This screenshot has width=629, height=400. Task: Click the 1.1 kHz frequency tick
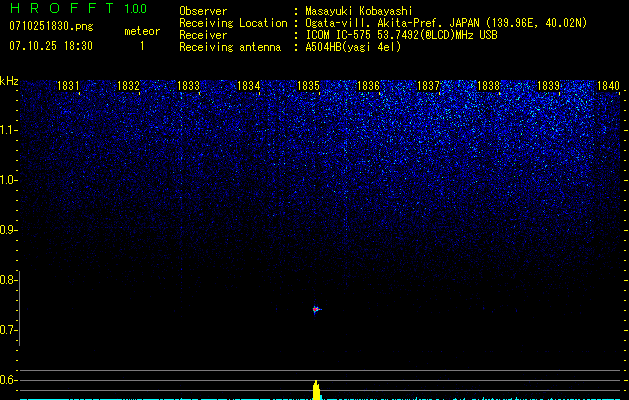click(x=9, y=130)
